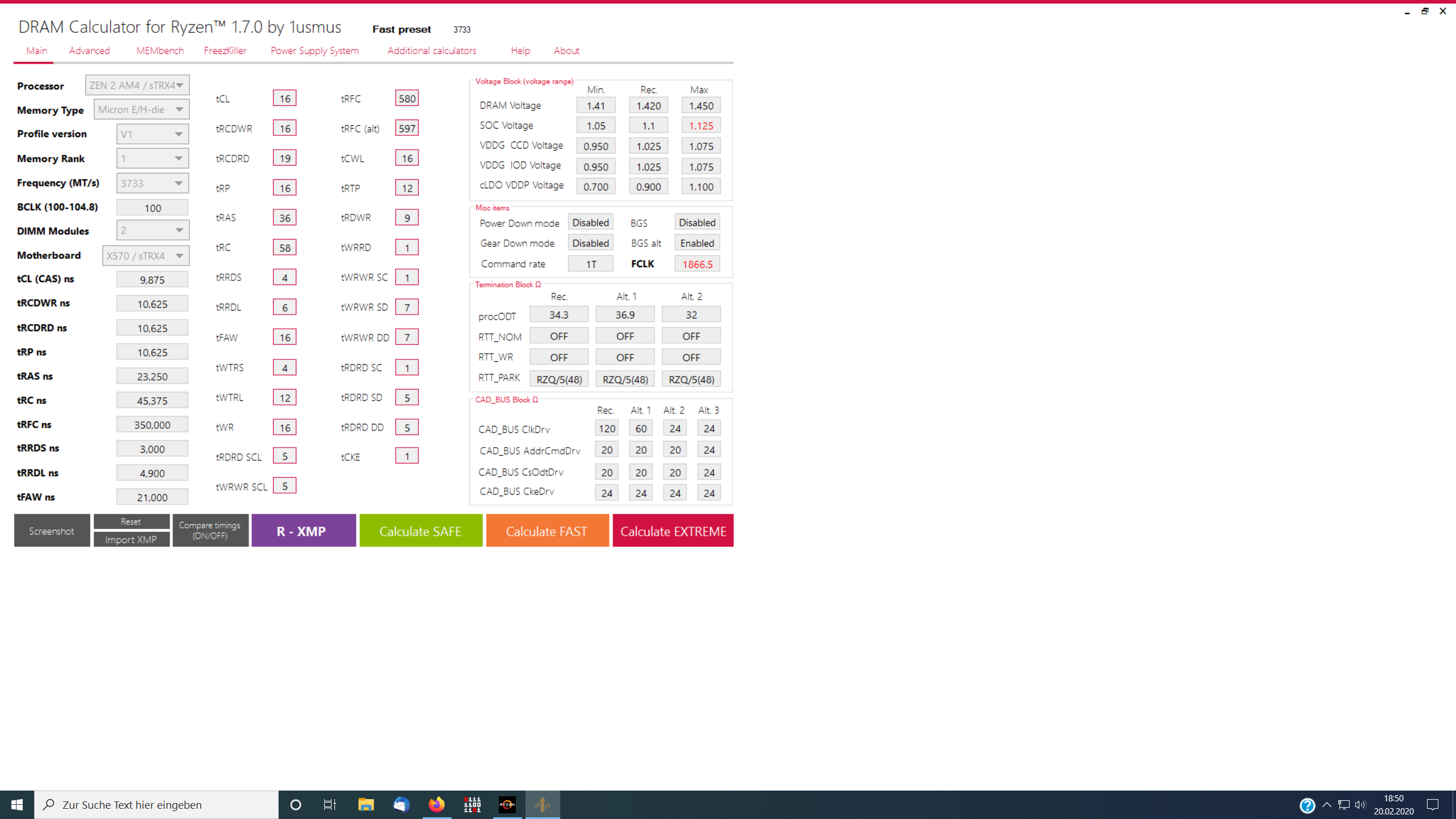Screen dimensions: 1456x819
Task: Click the blue help question mark tray icon
Action: coord(1307,805)
